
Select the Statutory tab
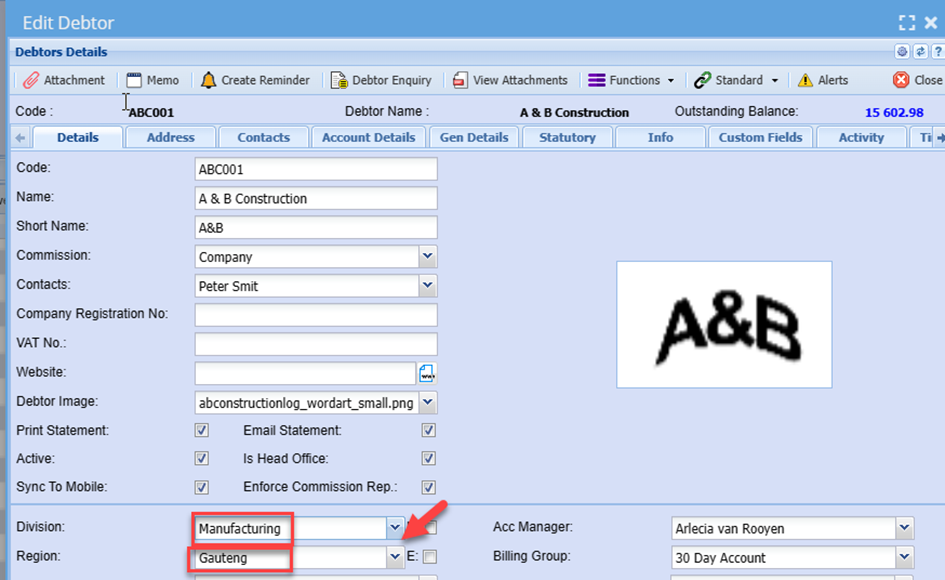[x=567, y=137]
